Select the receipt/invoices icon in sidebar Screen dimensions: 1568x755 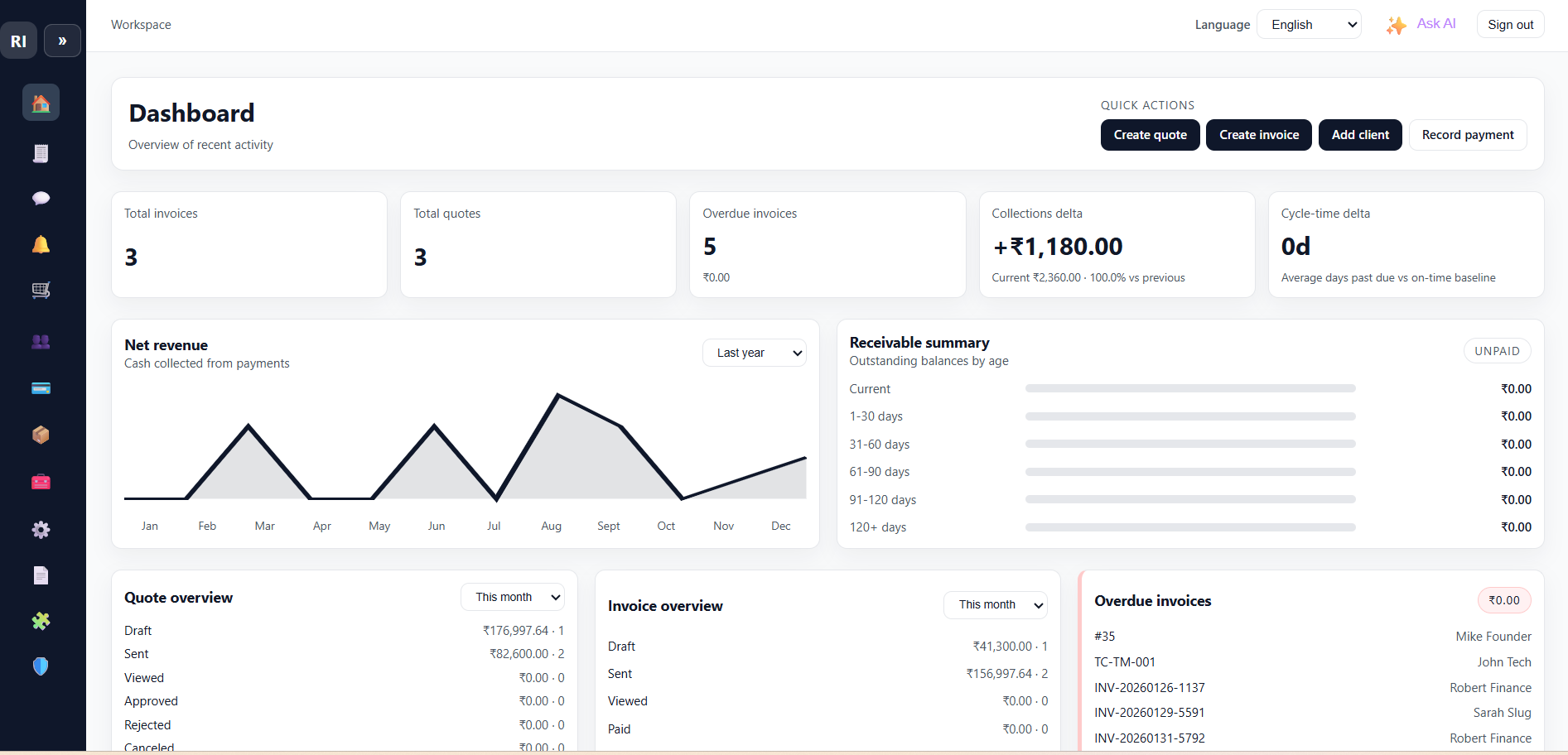coord(41,153)
